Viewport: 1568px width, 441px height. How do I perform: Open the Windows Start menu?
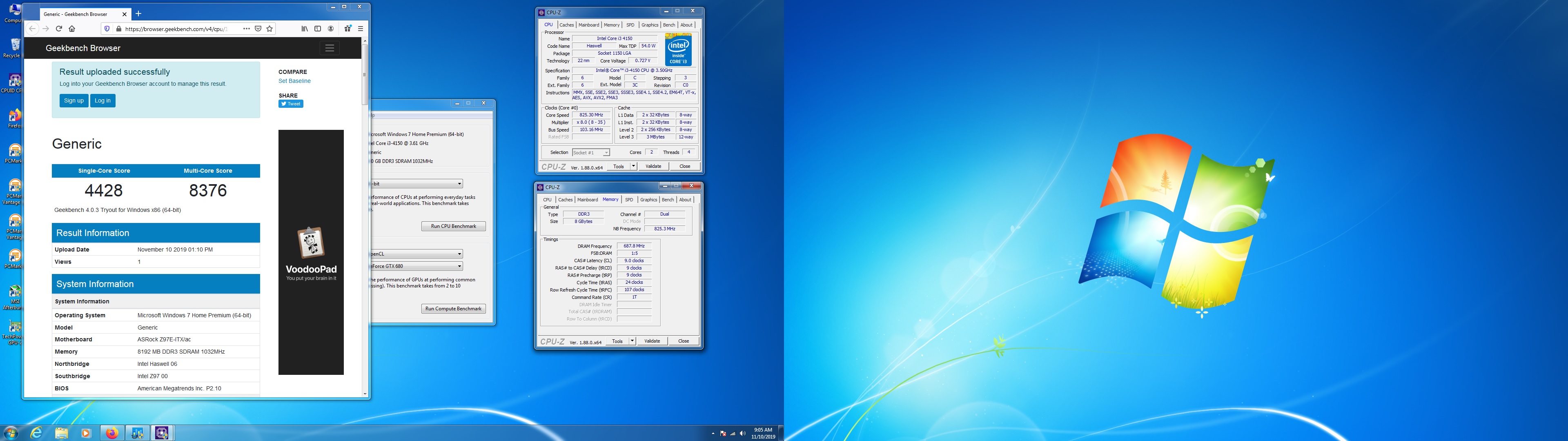10,433
